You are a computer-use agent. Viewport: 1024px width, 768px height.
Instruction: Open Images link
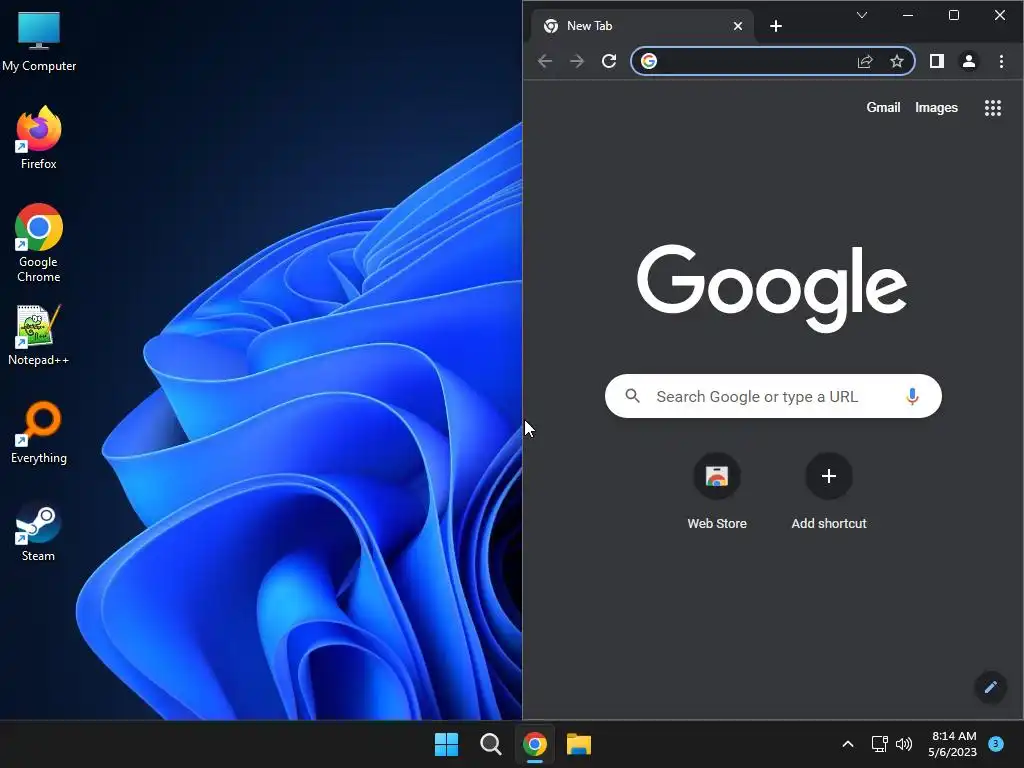click(x=936, y=108)
